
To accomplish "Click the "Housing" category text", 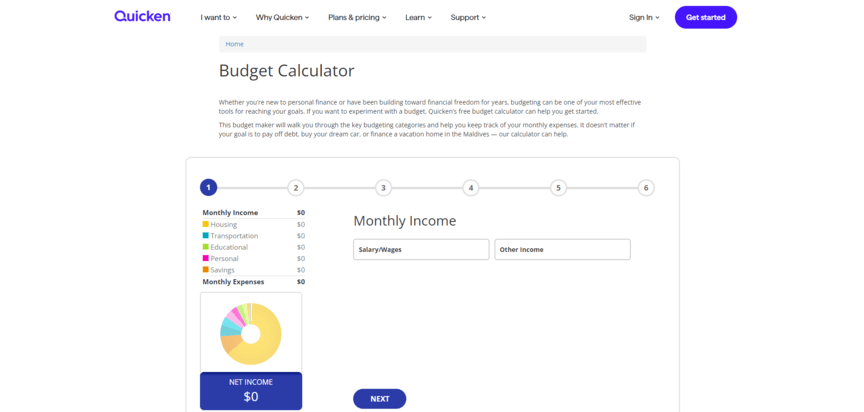I will 224,225.
